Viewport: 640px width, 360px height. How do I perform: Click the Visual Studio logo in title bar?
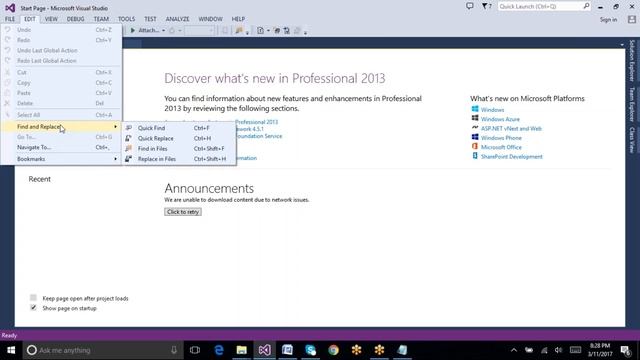(x=10, y=8)
